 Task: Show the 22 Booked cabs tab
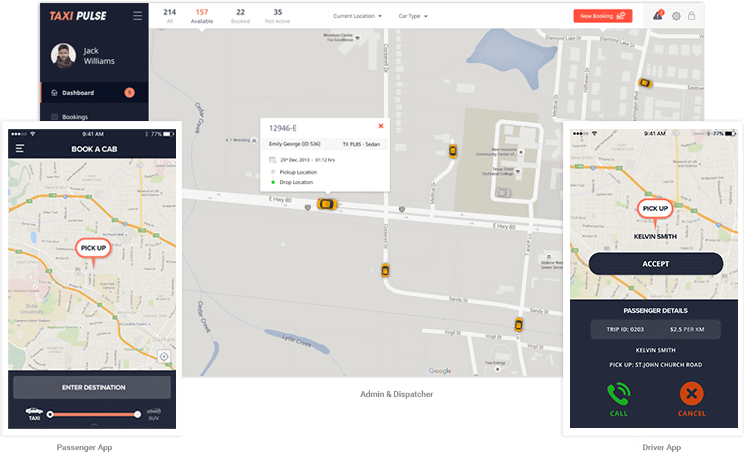pos(240,16)
